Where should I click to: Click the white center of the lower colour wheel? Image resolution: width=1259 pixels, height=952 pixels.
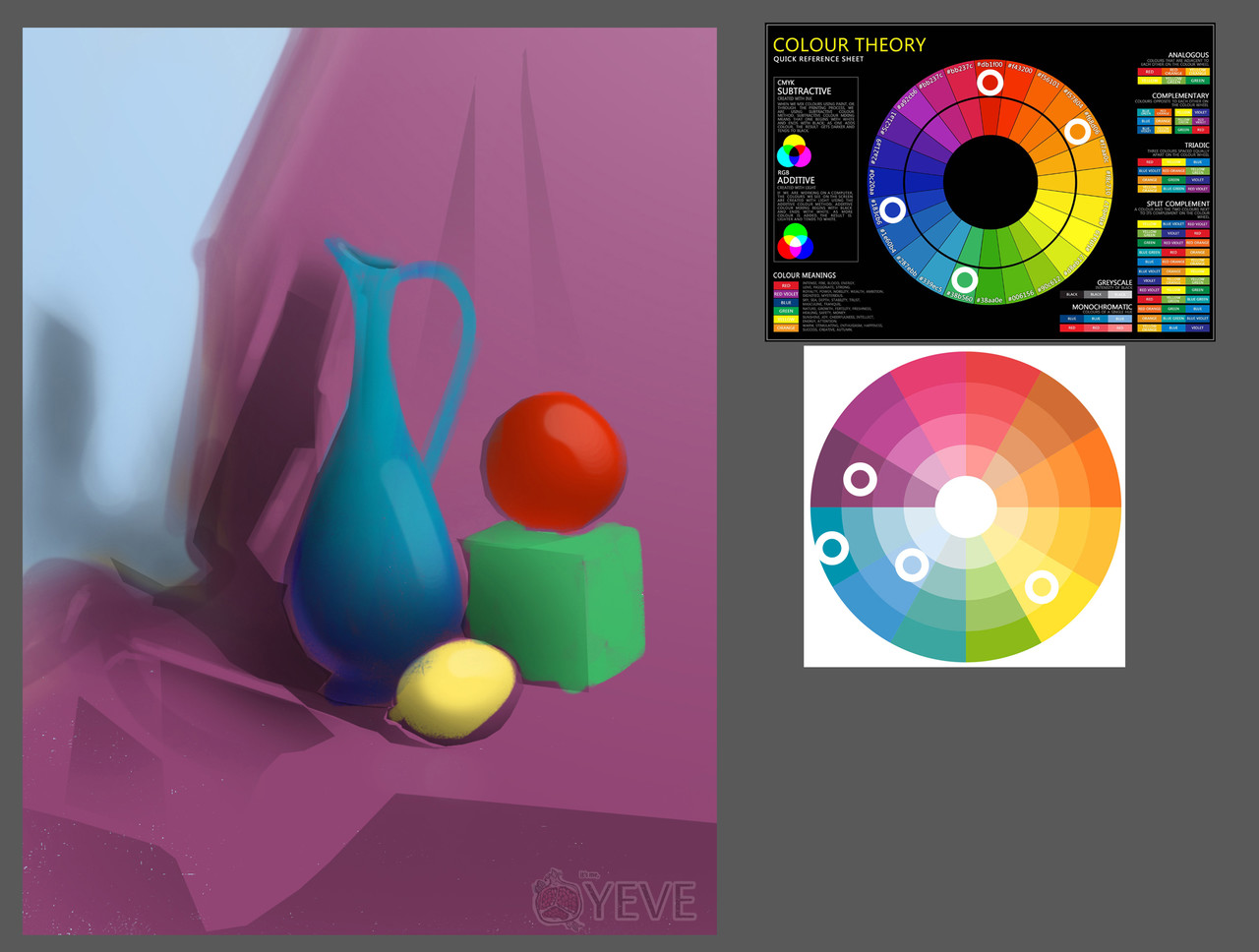pyautogui.click(x=966, y=506)
